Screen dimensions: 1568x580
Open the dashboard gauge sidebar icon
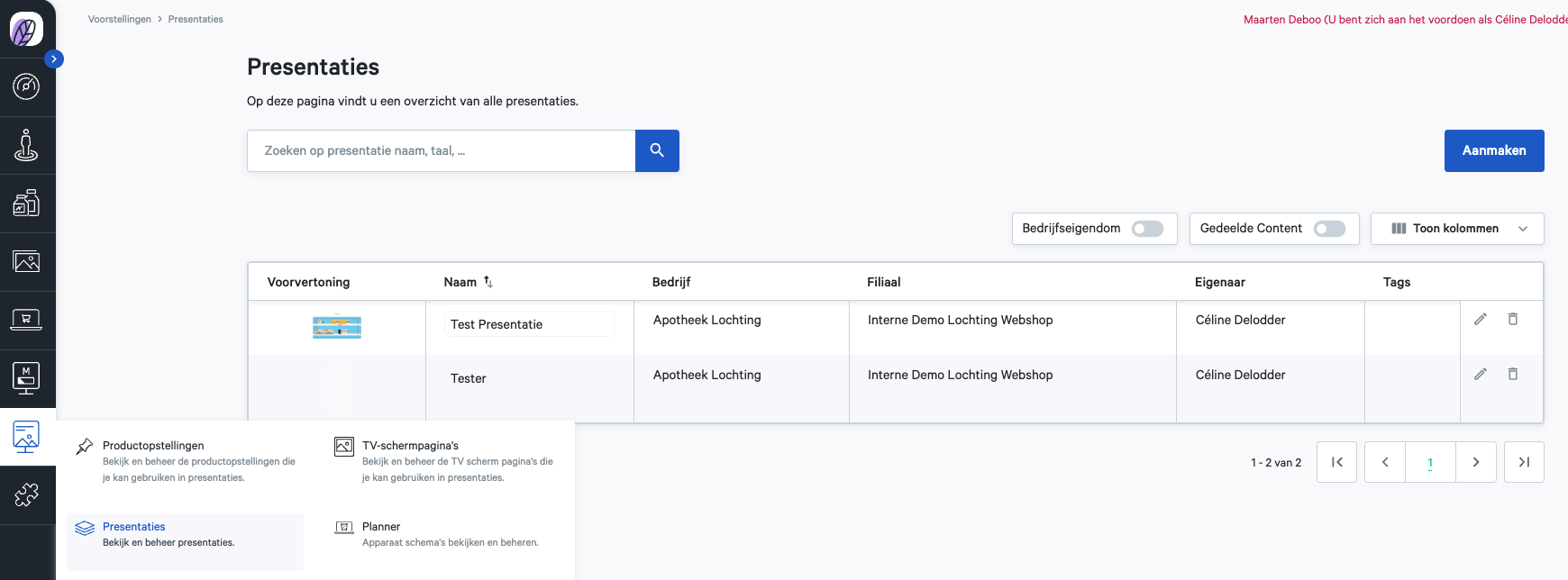tap(26, 86)
